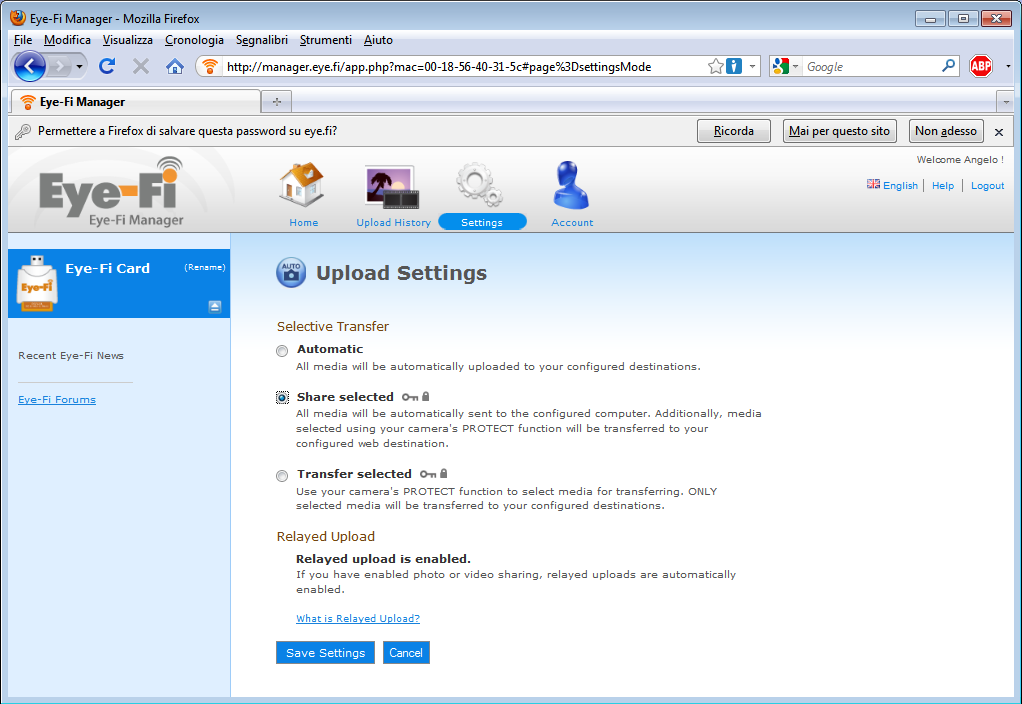The image size is (1022, 704).
Task: Click the Rename link on Eye-Fi Card
Action: click(205, 267)
